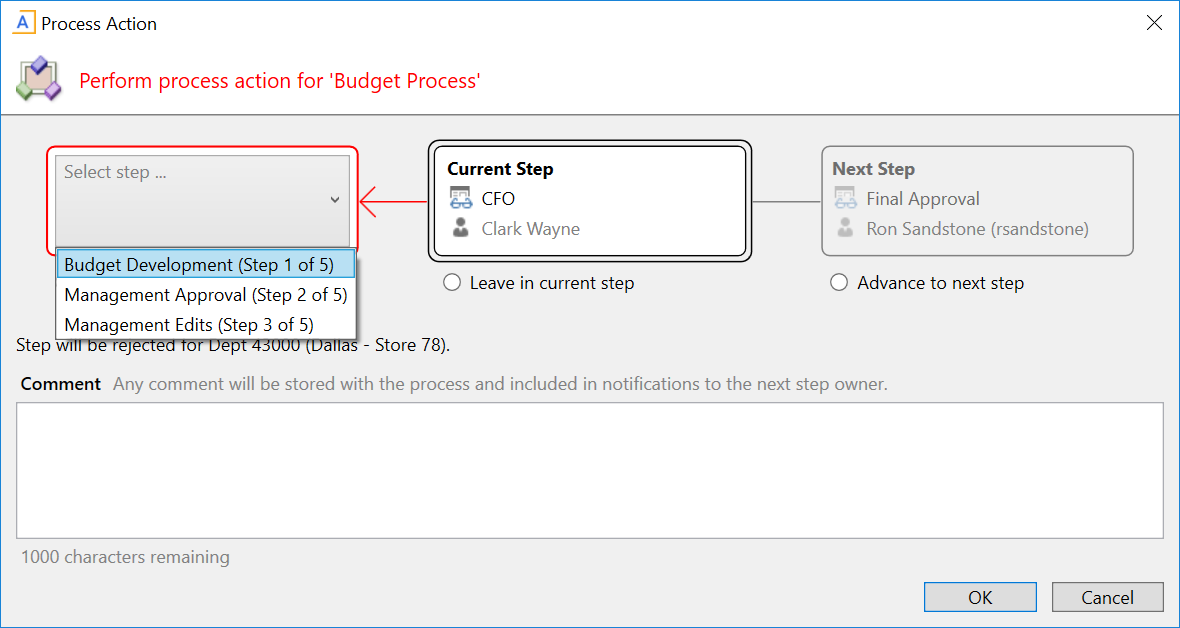The width and height of the screenshot is (1180, 628).
Task: Open the 'Select step' dropdown chevron
Action: pos(336,200)
